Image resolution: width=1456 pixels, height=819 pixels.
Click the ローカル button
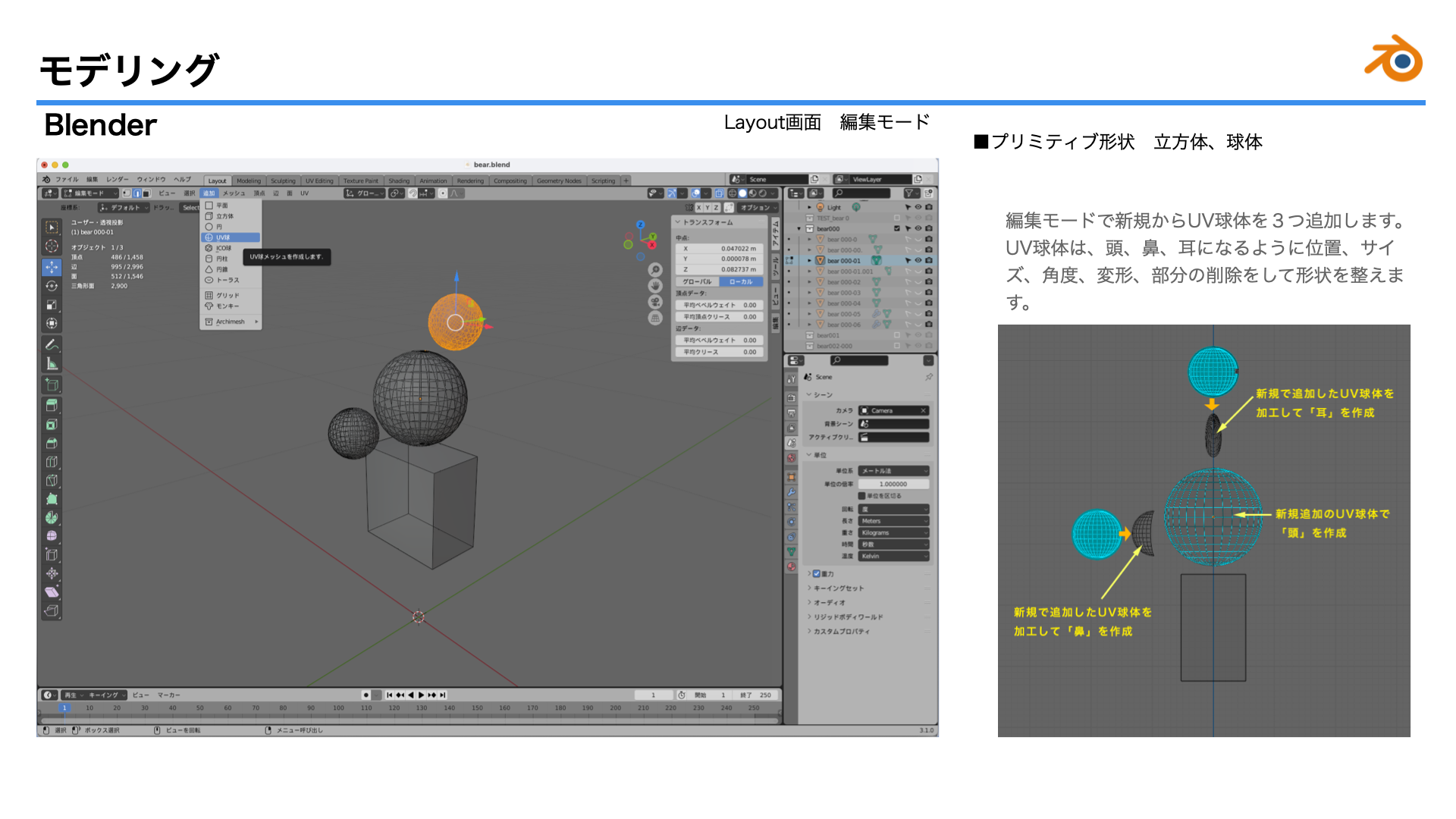coord(741,281)
